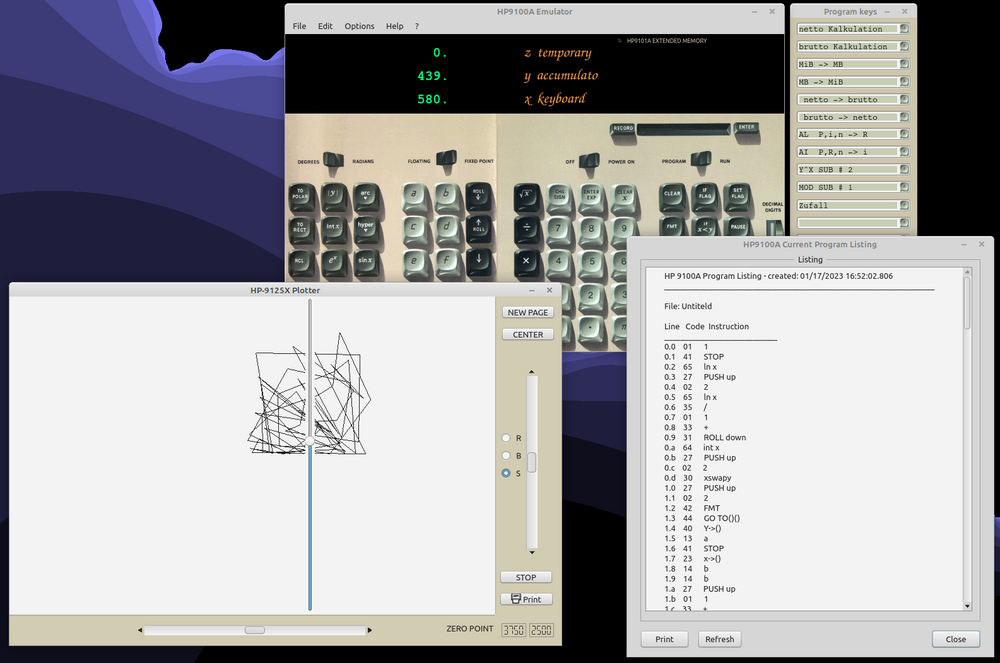Click register key c

pos(415,230)
